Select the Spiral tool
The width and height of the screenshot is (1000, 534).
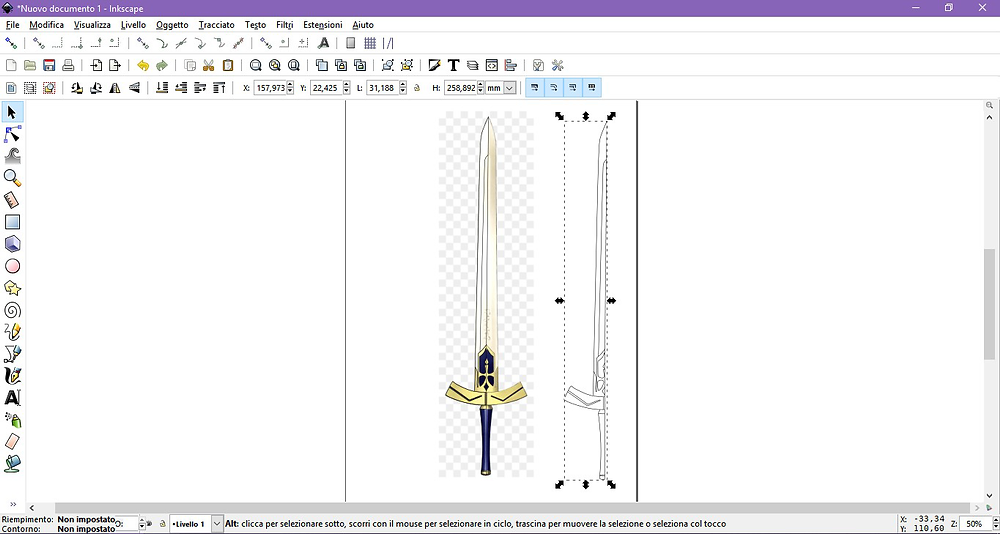(12, 310)
